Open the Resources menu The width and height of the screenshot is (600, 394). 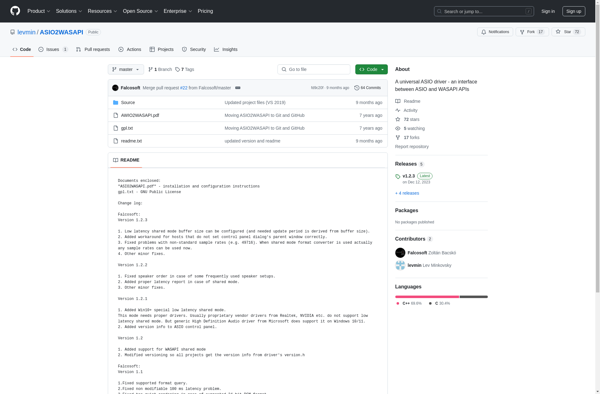[102, 11]
